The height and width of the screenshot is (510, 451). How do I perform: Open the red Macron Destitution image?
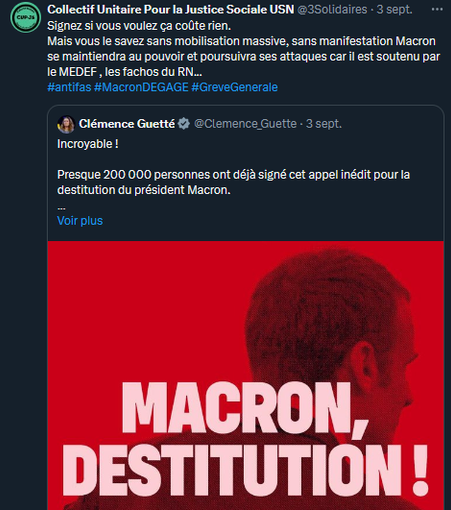click(246, 375)
